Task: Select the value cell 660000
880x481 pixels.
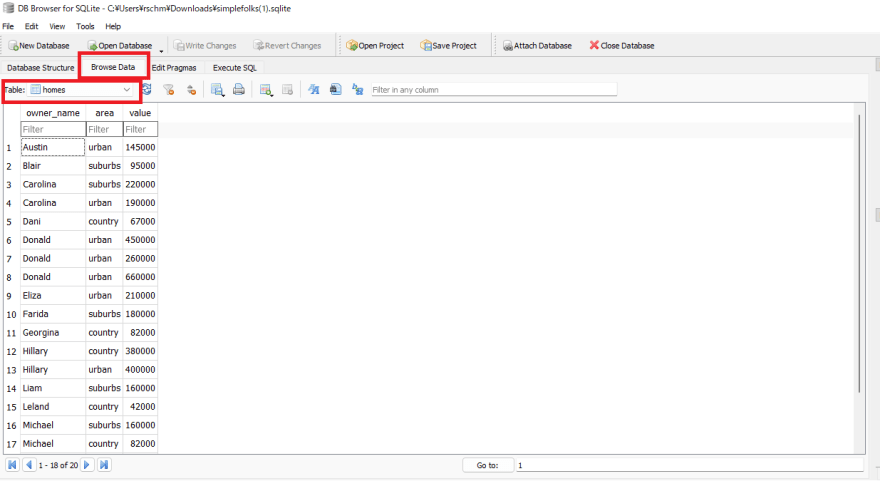Action: 140,277
